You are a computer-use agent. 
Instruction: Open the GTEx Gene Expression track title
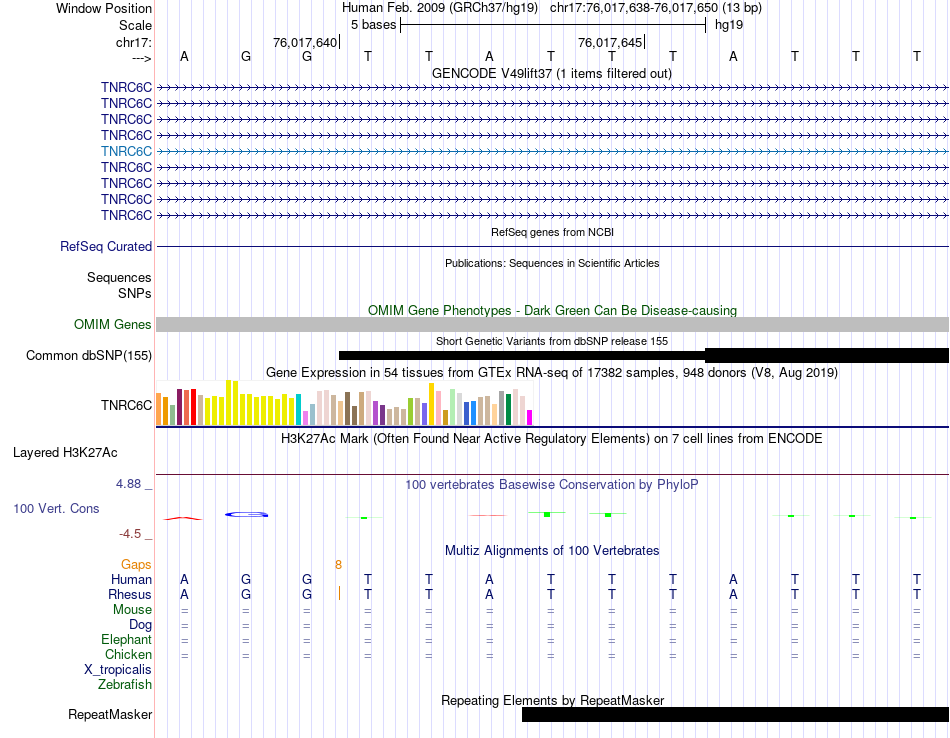click(x=552, y=373)
